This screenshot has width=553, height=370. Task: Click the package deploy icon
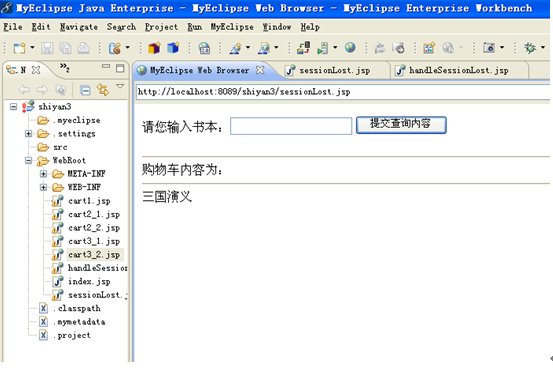coord(154,48)
